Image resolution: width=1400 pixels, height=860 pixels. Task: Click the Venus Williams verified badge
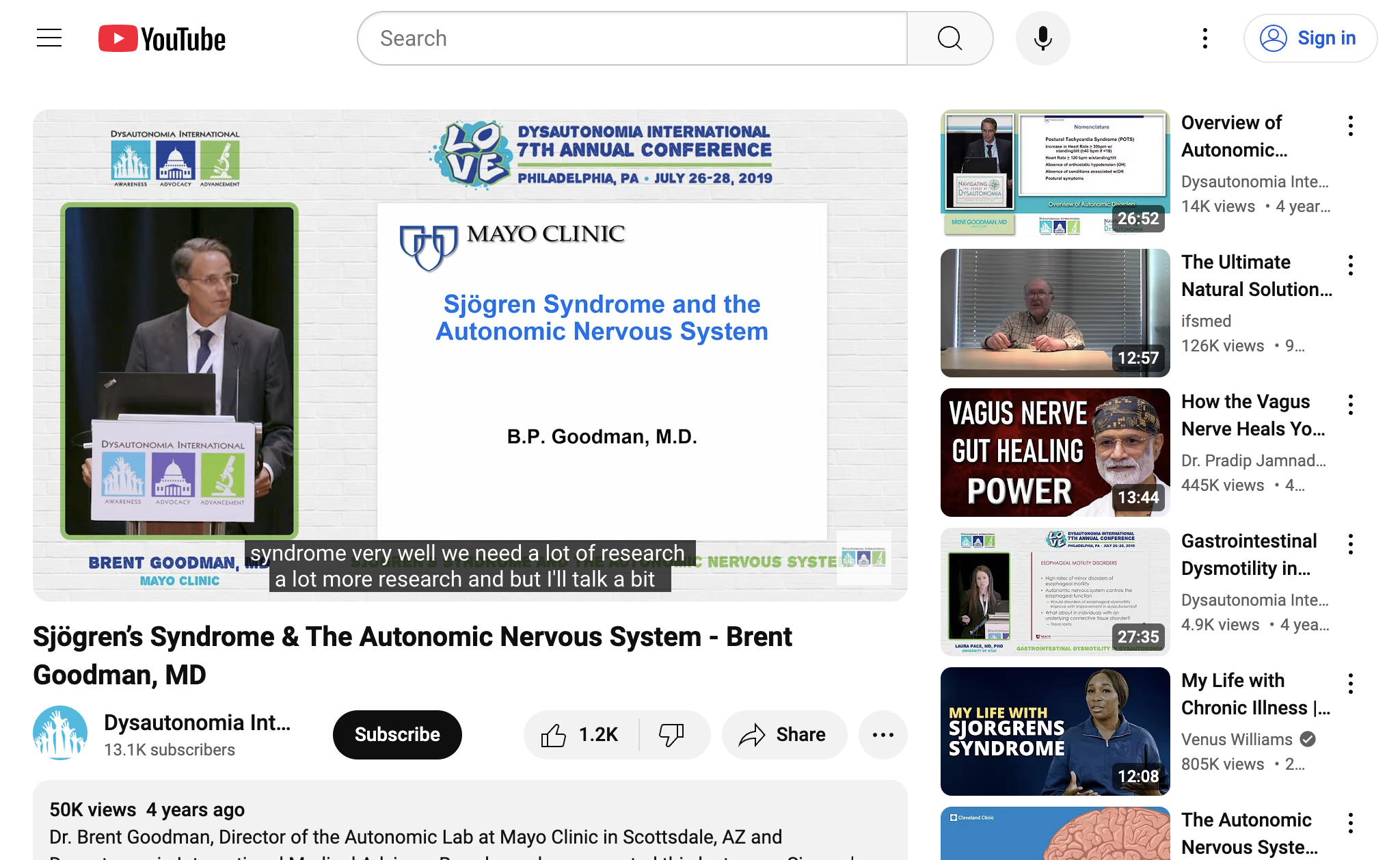(1308, 739)
